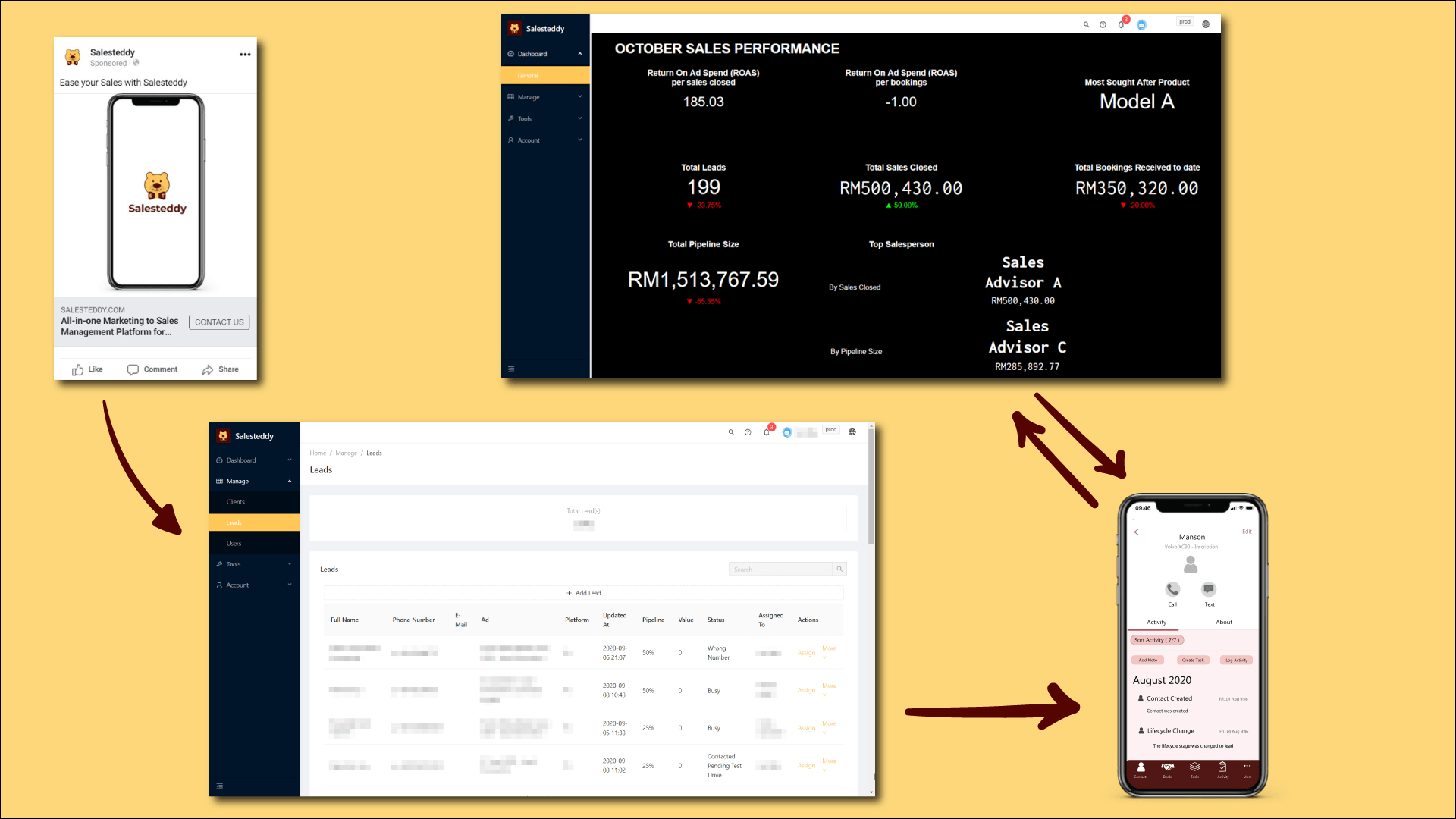This screenshot has height=819, width=1456.
Task: Click the Leads window vertical scrollbar
Action: coord(871,485)
